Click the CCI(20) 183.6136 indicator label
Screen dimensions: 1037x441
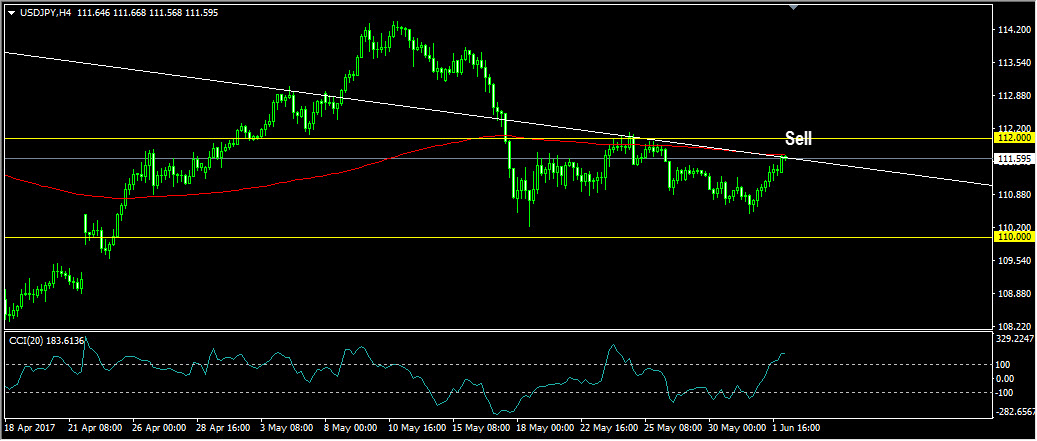click(46, 340)
